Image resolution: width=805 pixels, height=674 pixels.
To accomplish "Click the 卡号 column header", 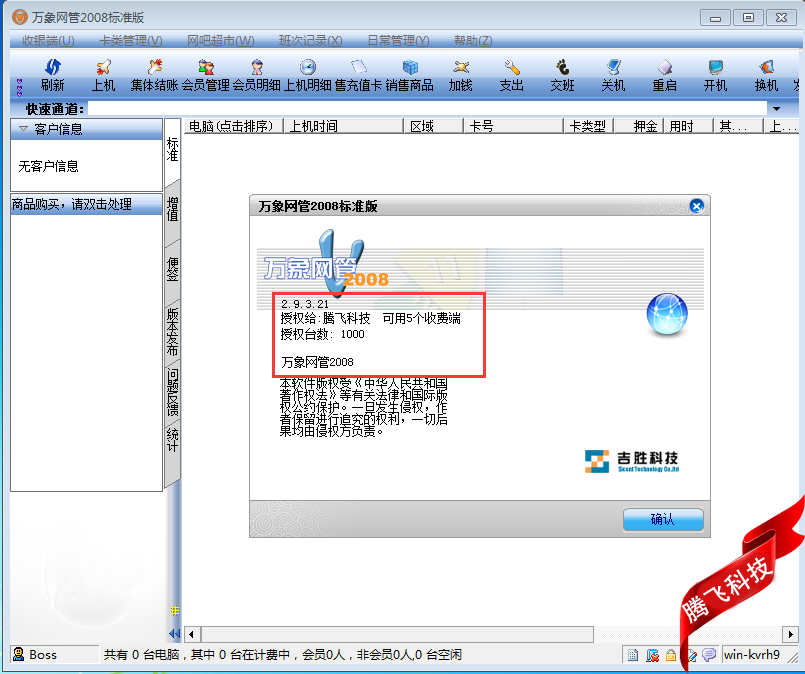I will [513, 126].
